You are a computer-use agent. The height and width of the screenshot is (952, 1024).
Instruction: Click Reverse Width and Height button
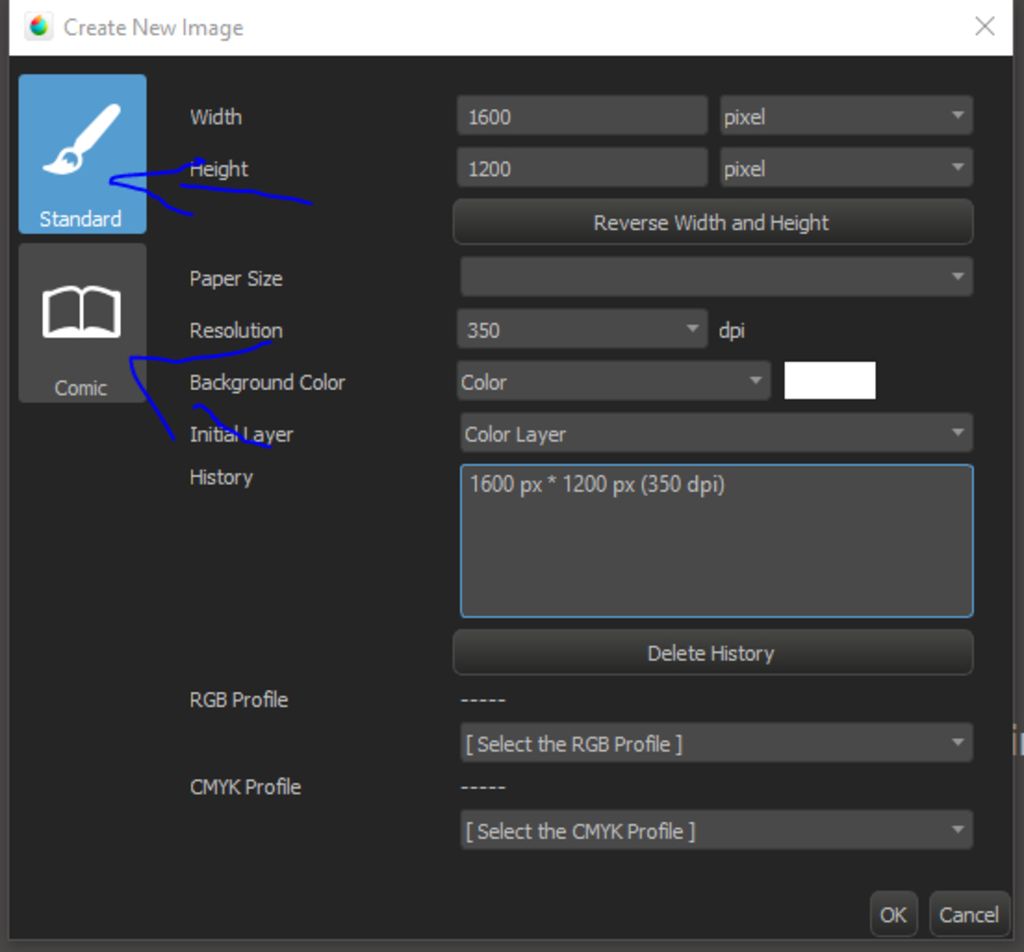click(713, 223)
